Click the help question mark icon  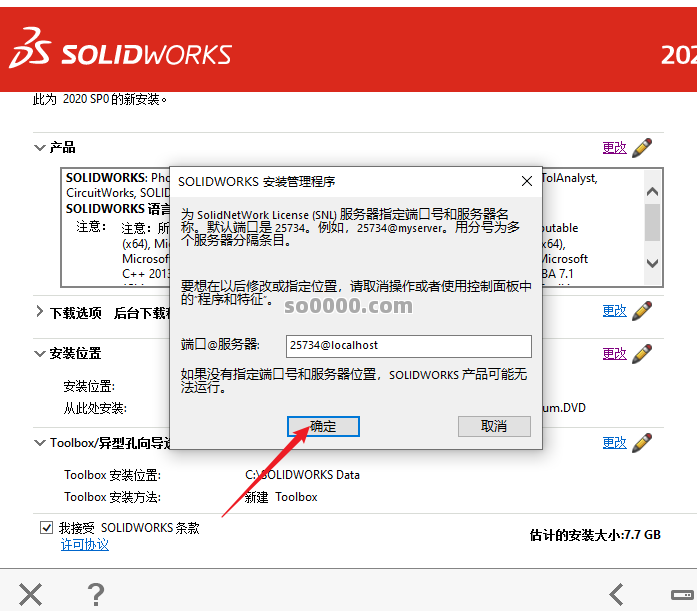click(x=96, y=595)
